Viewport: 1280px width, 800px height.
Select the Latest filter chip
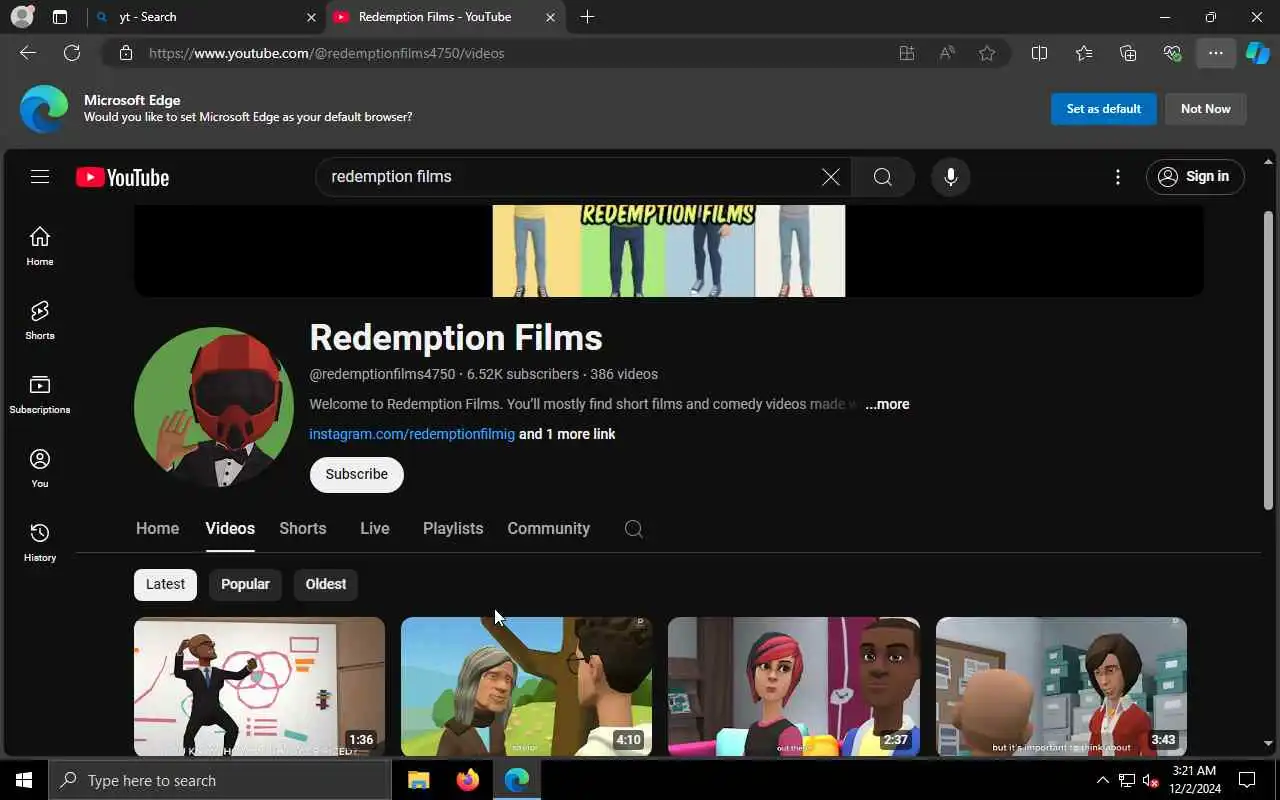[x=165, y=584]
